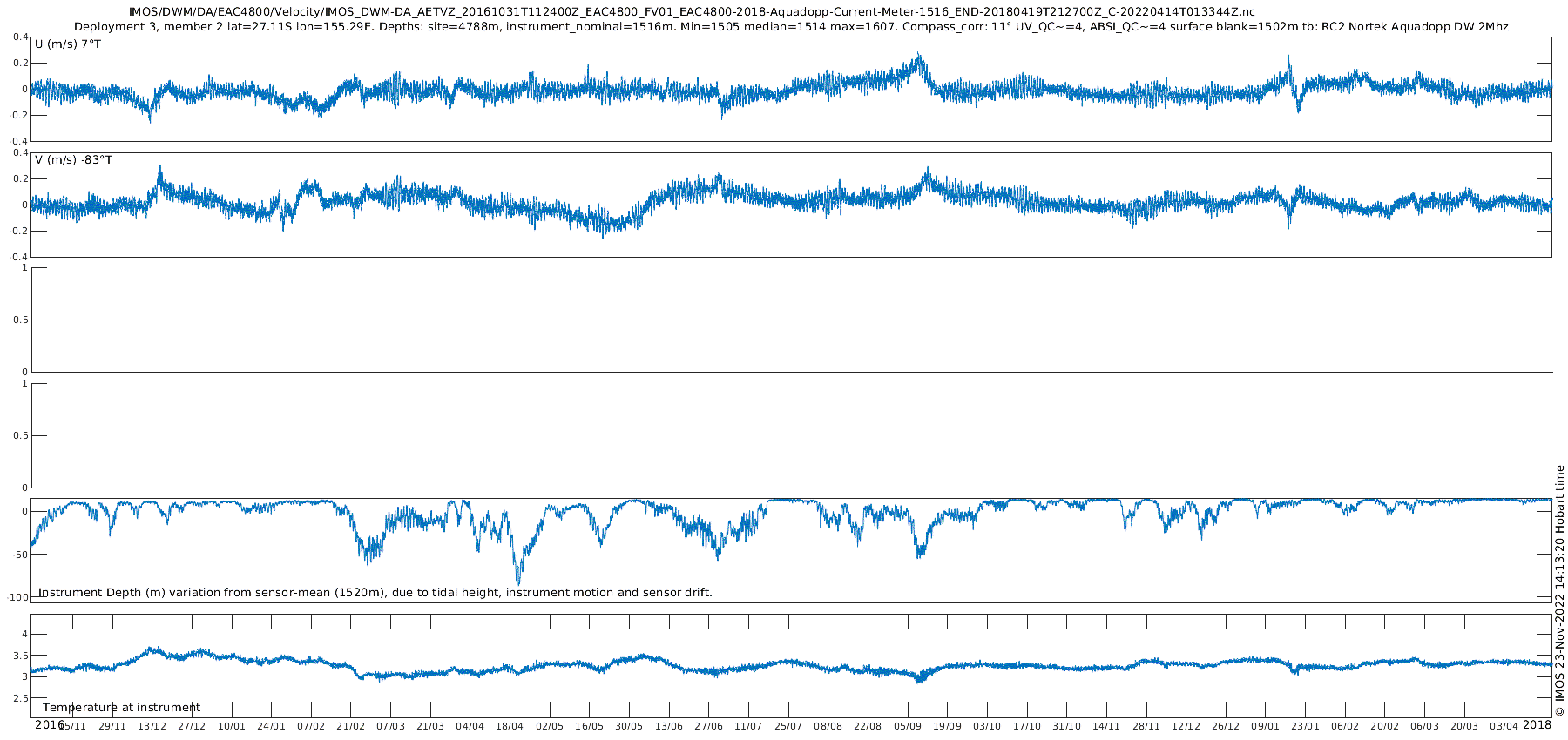Image resolution: width=1568 pixels, height=740 pixels.
Task: Click the '-50' tick on the depth axis
Action: coord(20,555)
